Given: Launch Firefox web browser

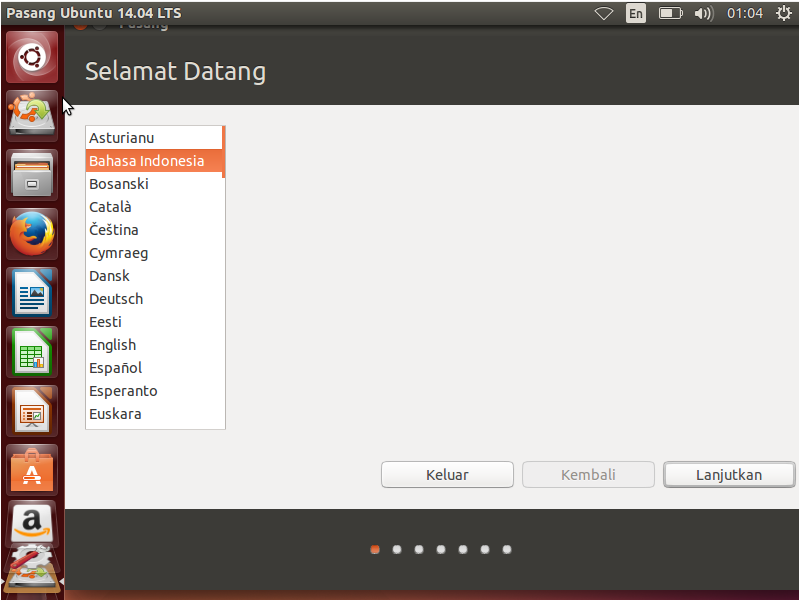Looking at the screenshot, I should [32, 234].
